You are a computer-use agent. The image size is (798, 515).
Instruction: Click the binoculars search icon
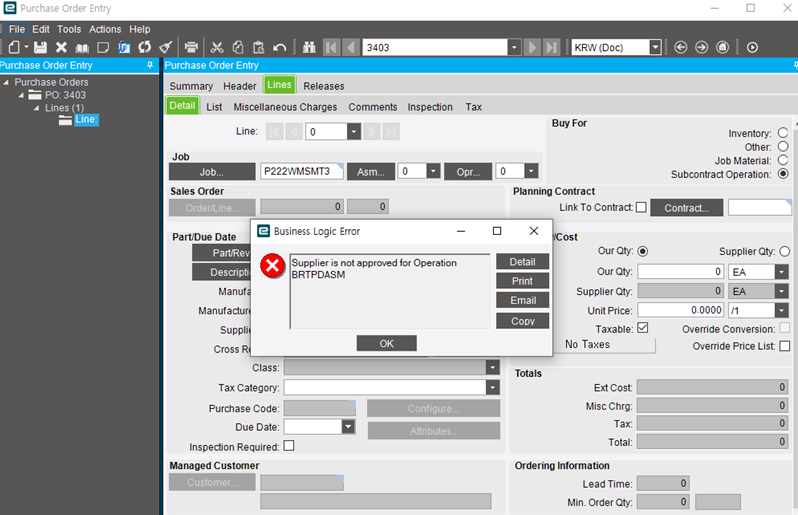pyautogui.click(x=309, y=47)
